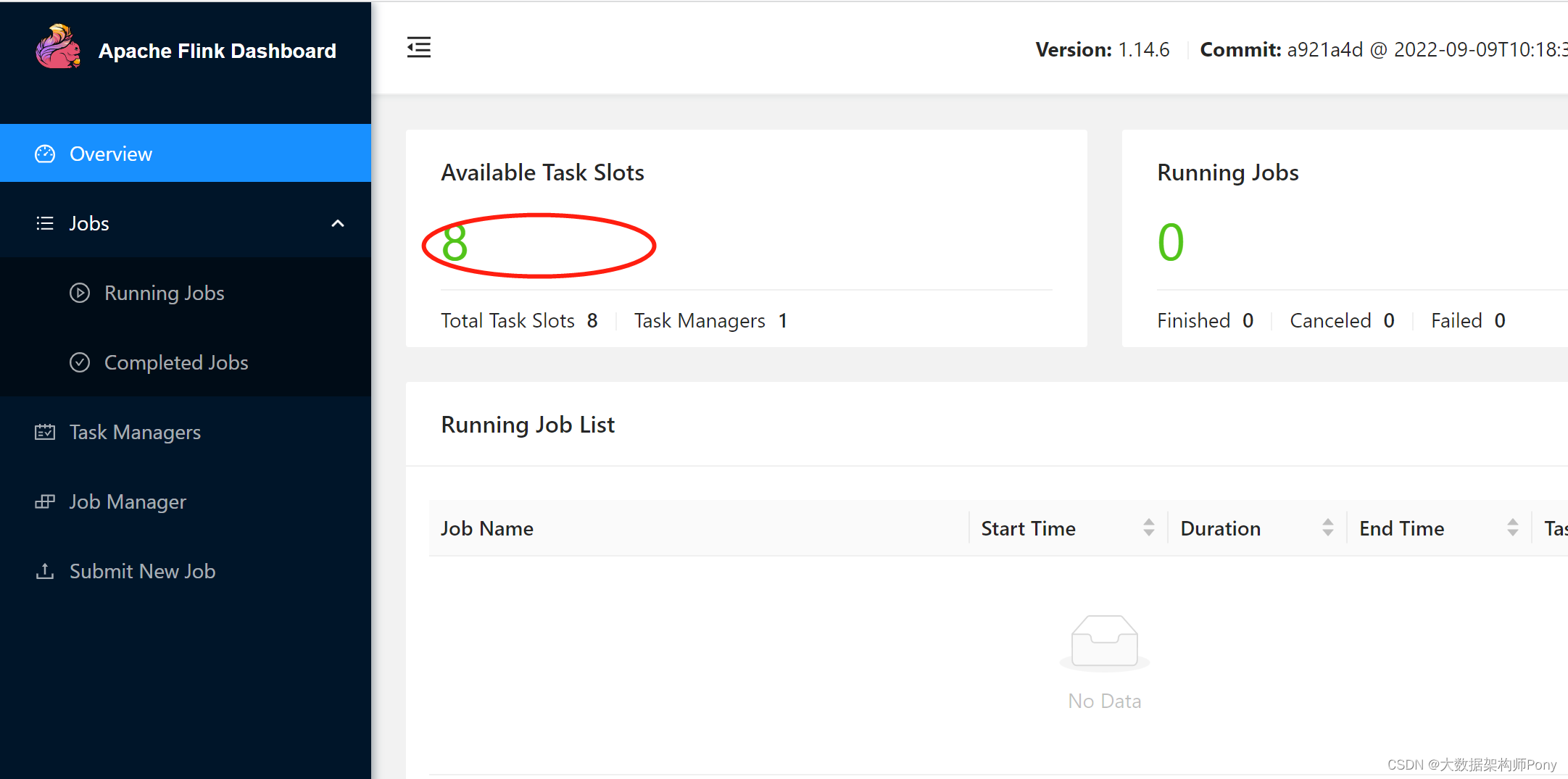Screen dimensions: 1568x779
Task: Open the Job Manager page
Action: [x=186, y=501]
